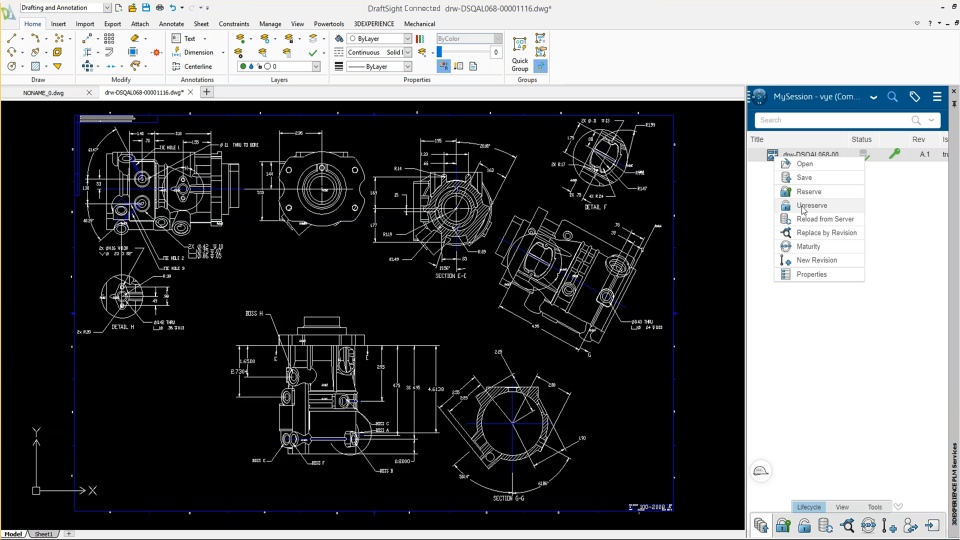Click the Rev column header

tap(918, 140)
